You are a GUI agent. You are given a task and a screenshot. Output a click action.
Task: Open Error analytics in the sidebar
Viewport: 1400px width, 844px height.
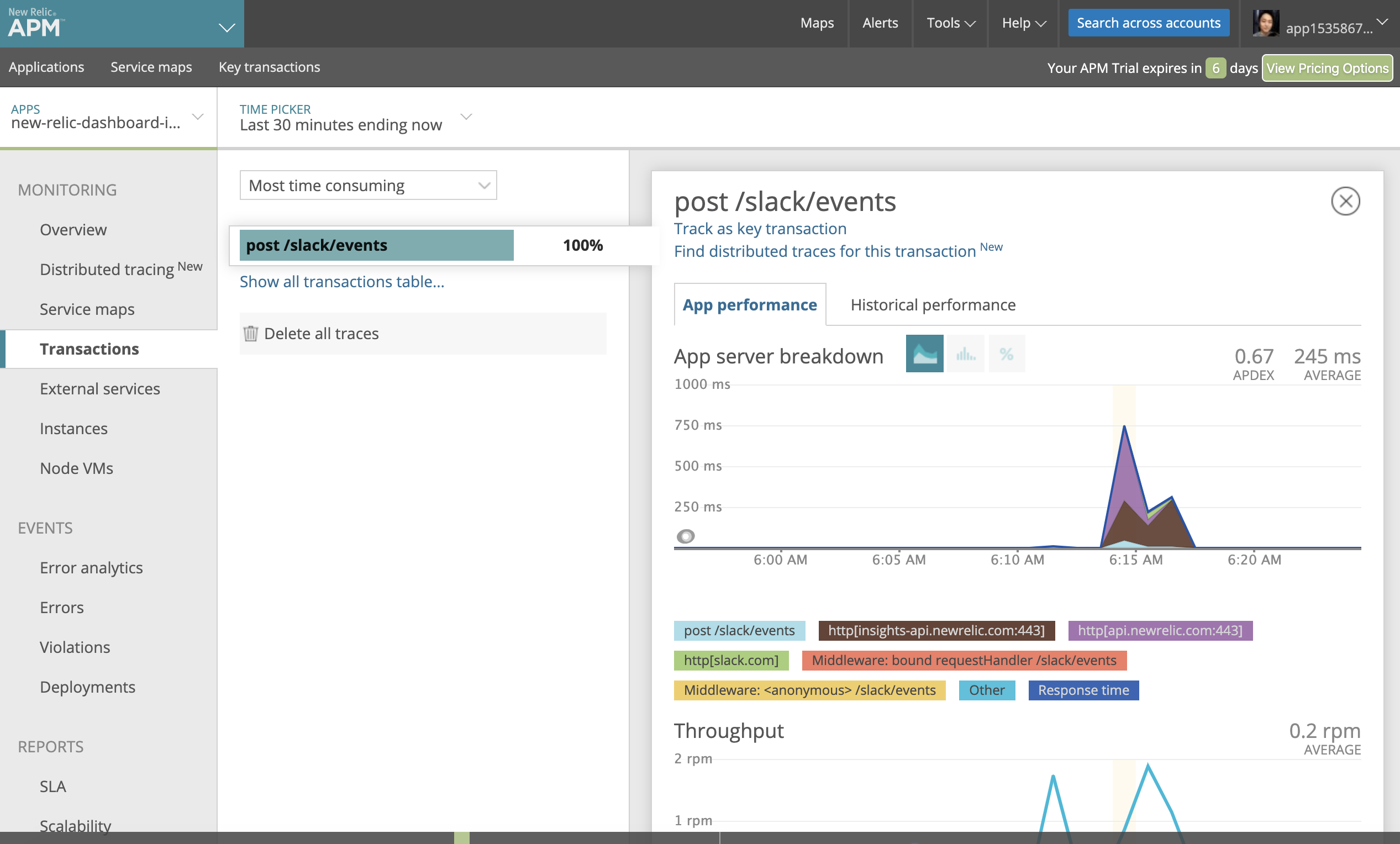click(91, 567)
